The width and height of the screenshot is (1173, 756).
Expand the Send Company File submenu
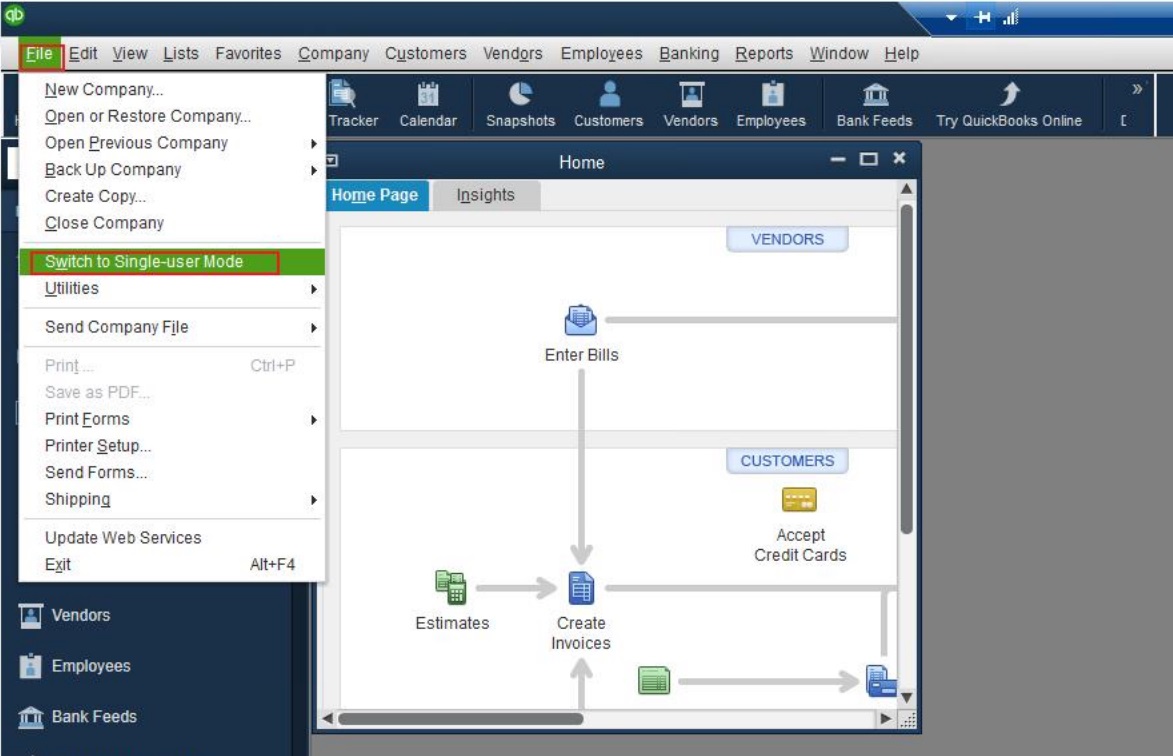pyautogui.click(x=116, y=327)
